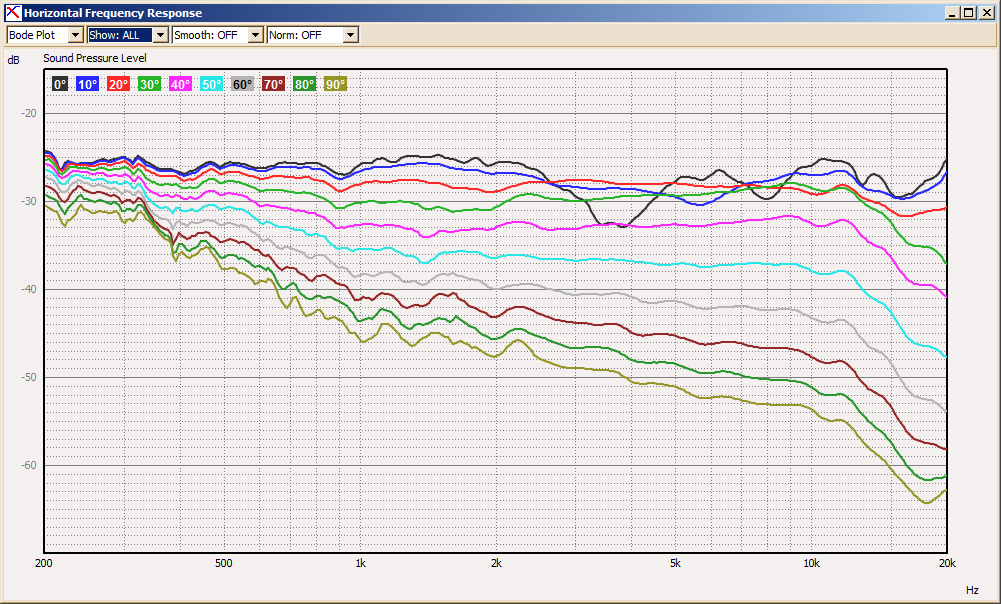
Task: Click the Sound Pressure Level title
Action: point(94,58)
